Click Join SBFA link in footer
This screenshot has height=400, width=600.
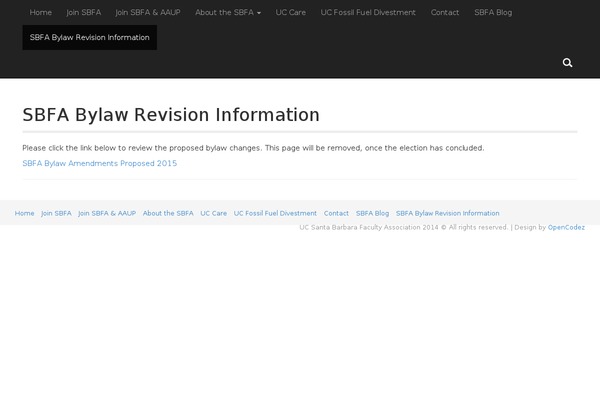click(56, 213)
